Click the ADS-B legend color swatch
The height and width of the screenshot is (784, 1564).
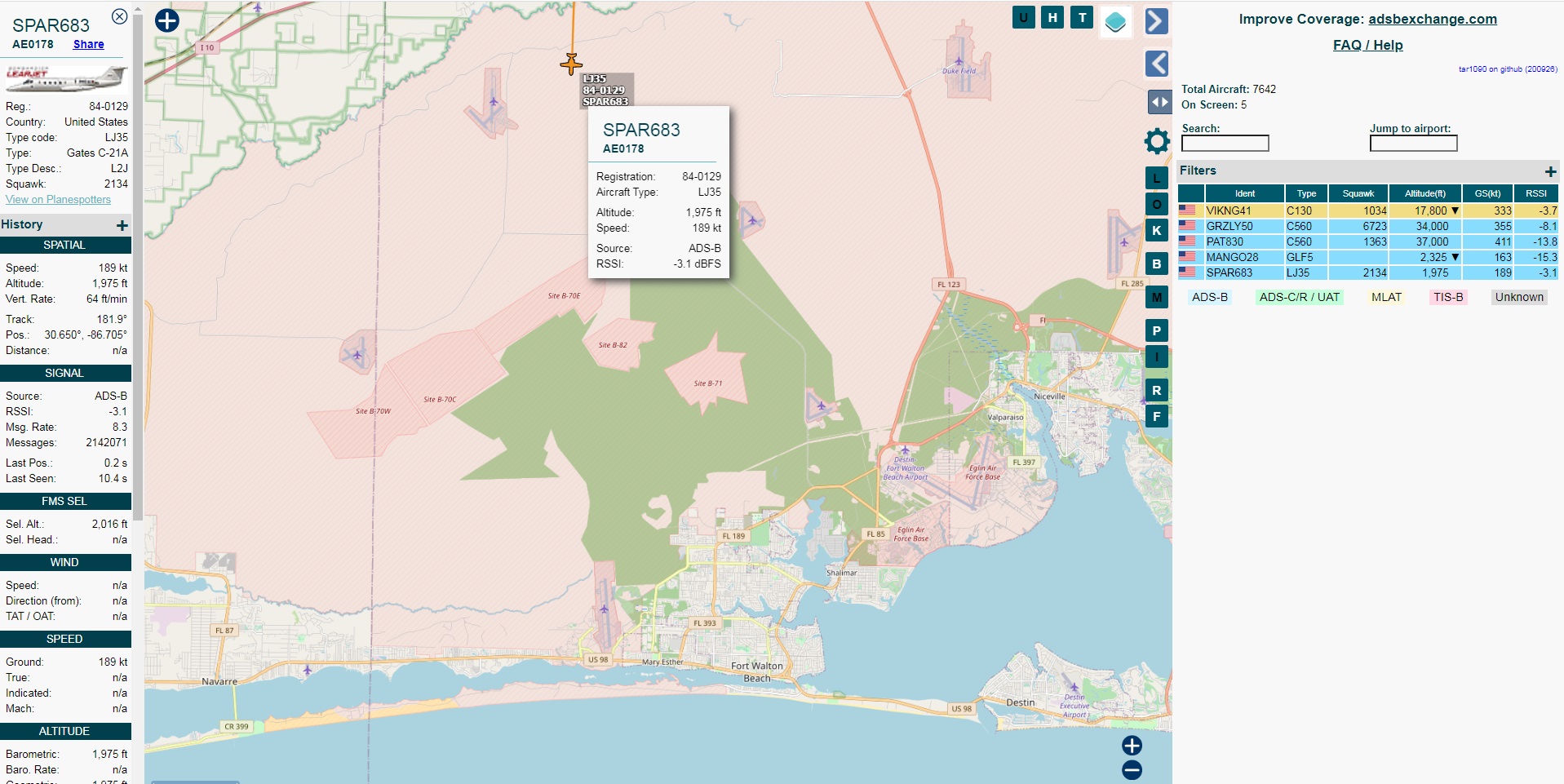click(1210, 297)
